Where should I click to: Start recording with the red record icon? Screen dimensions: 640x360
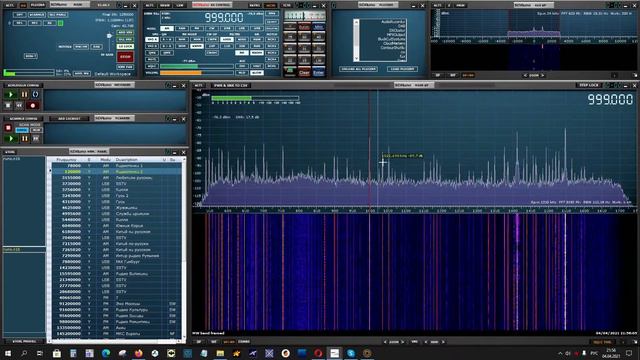point(33,106)
